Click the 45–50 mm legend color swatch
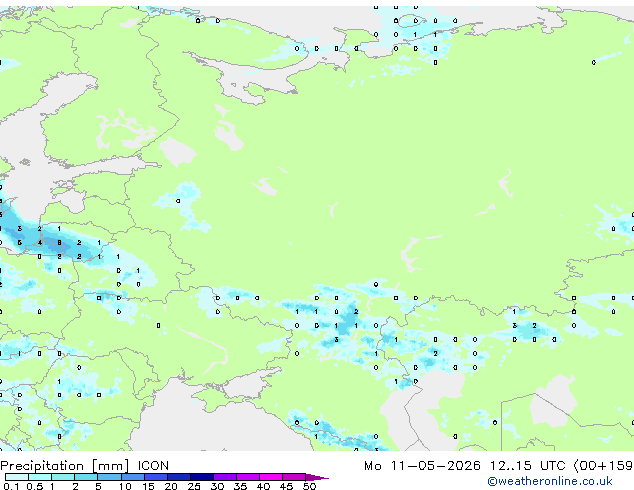Image resolution: width=634 pixels, height=490 pixels. pyautogui.click(x=294, y=477)
